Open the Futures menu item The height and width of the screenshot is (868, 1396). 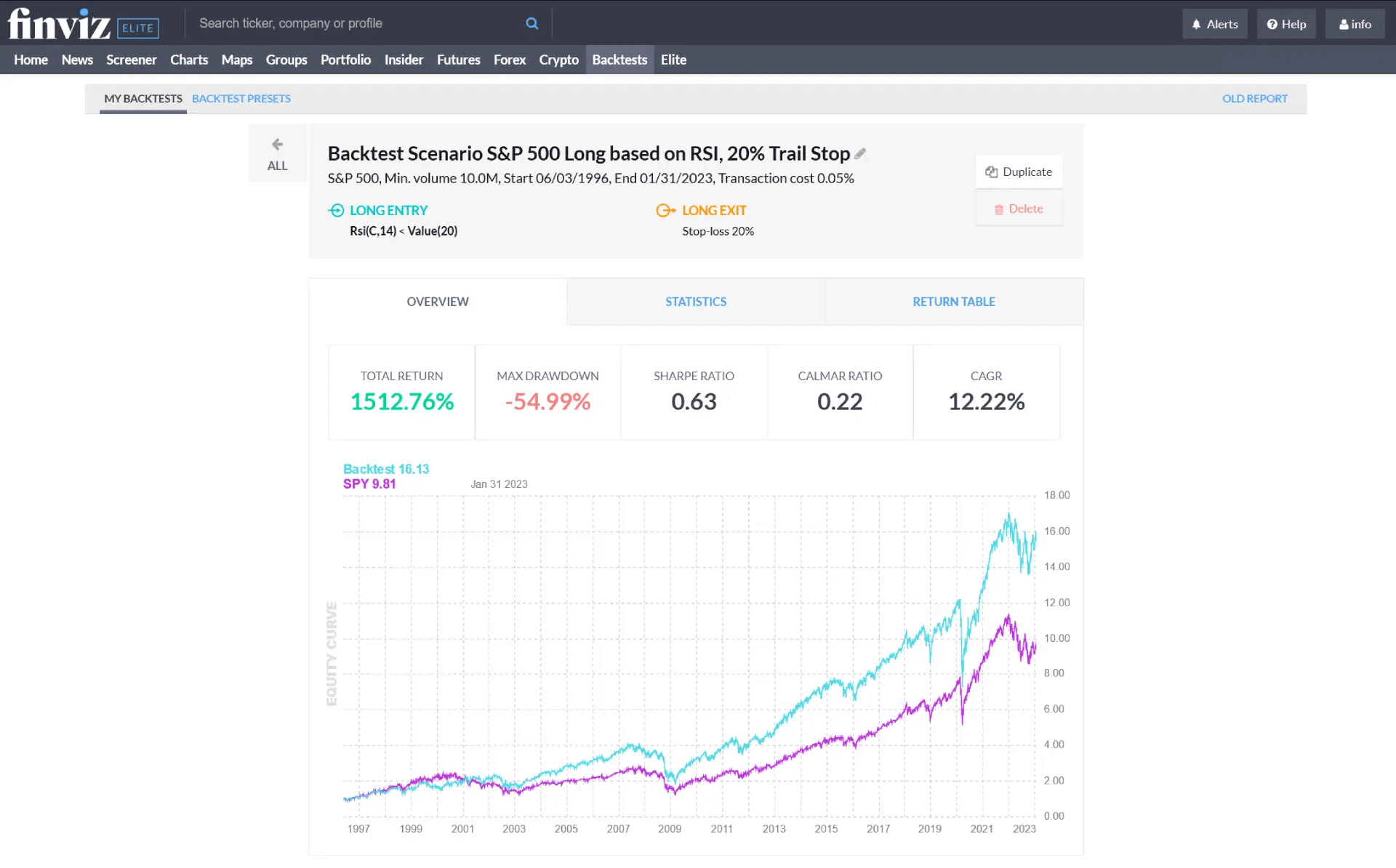click(458, 60)
